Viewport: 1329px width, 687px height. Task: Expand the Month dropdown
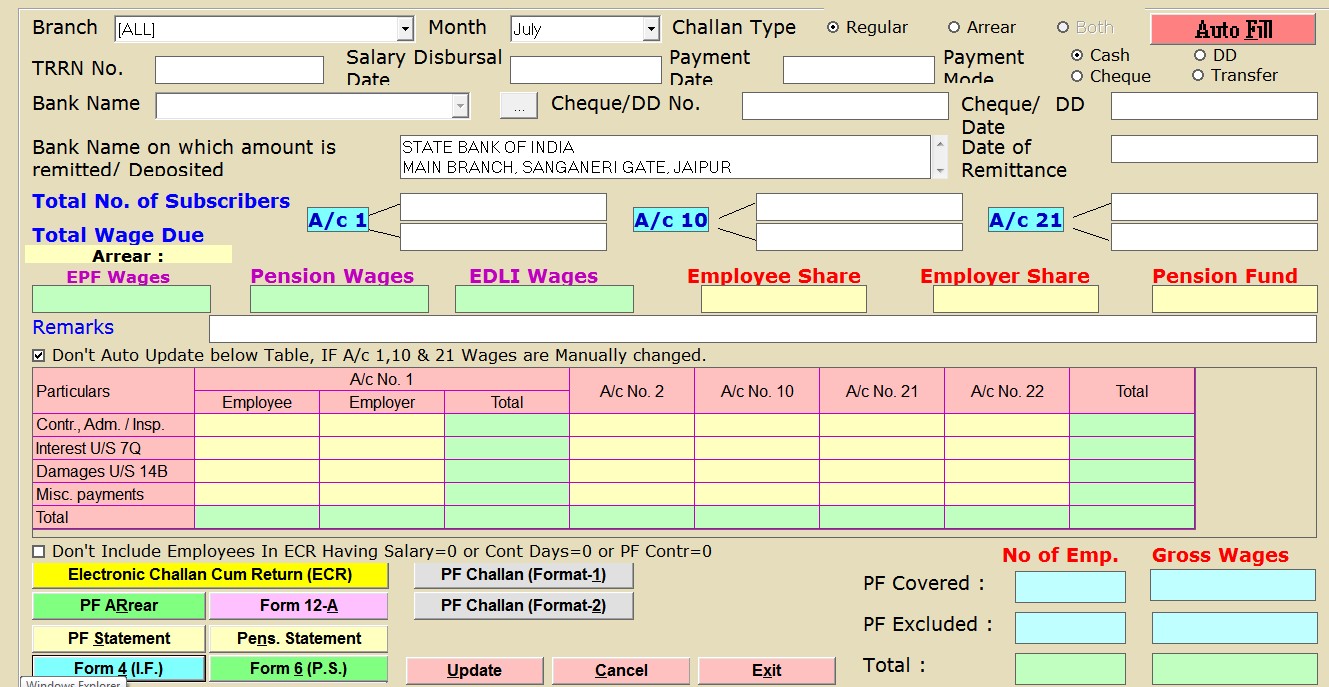click(x=651, y=30)
